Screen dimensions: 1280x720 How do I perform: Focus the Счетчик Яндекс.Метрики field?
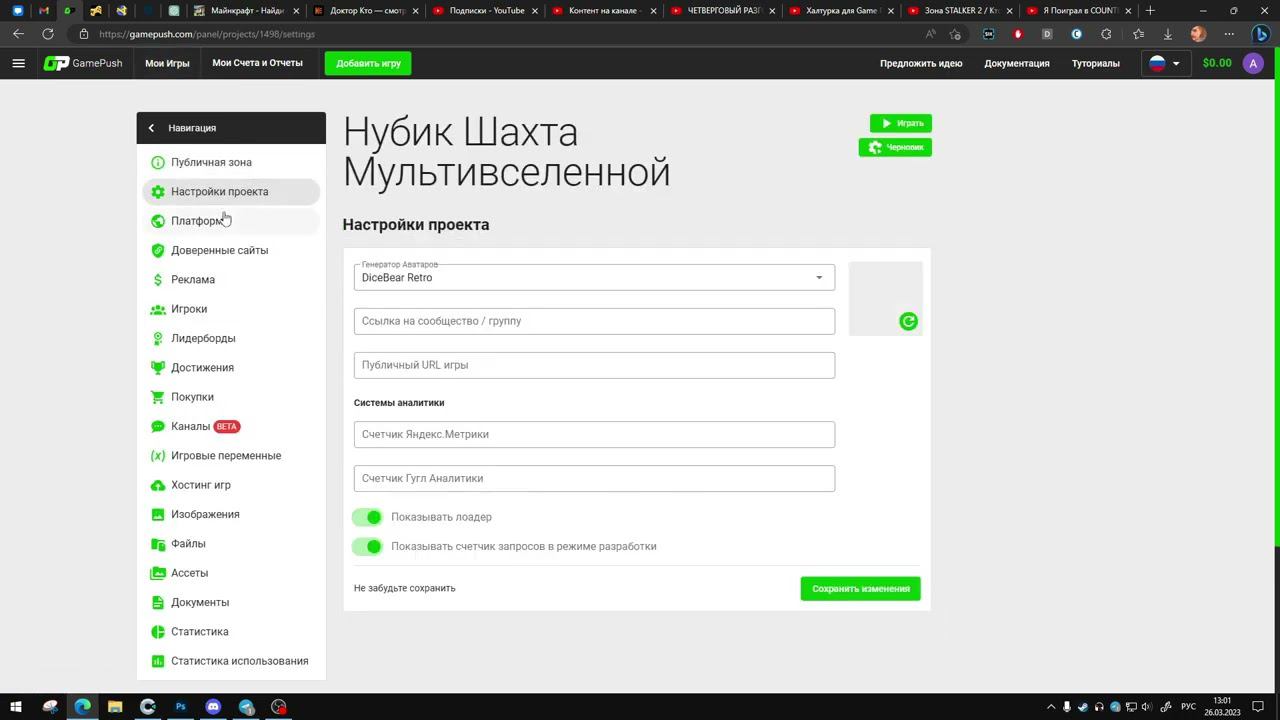point(594,434)
